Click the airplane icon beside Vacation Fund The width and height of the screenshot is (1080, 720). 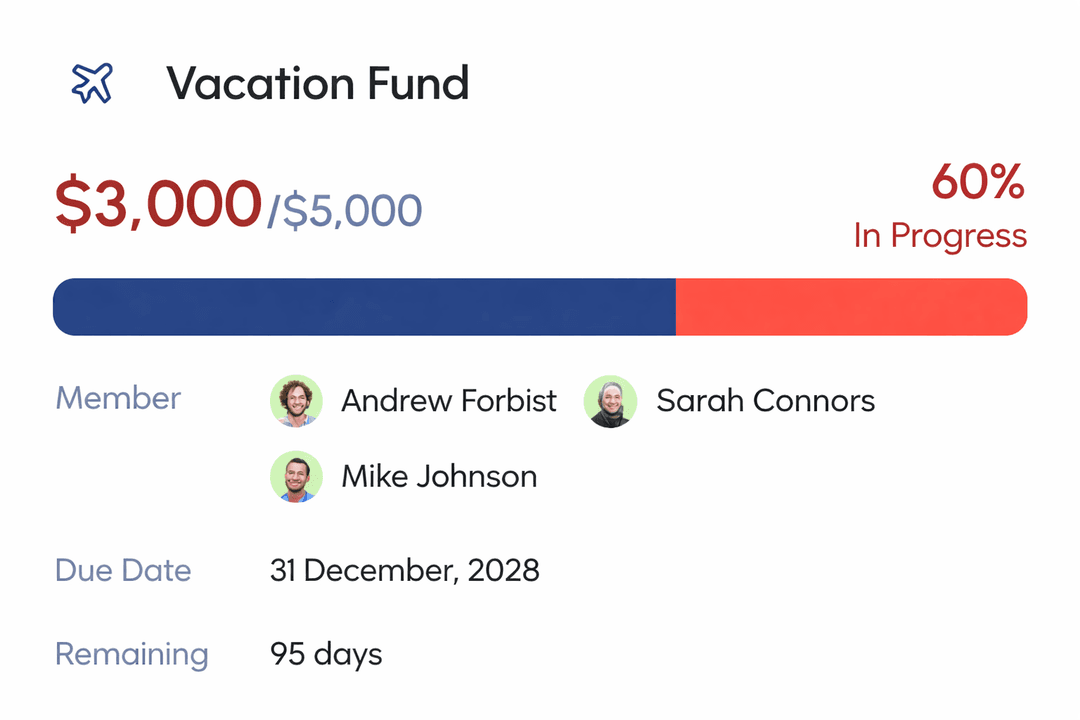[x=92, y=83]
